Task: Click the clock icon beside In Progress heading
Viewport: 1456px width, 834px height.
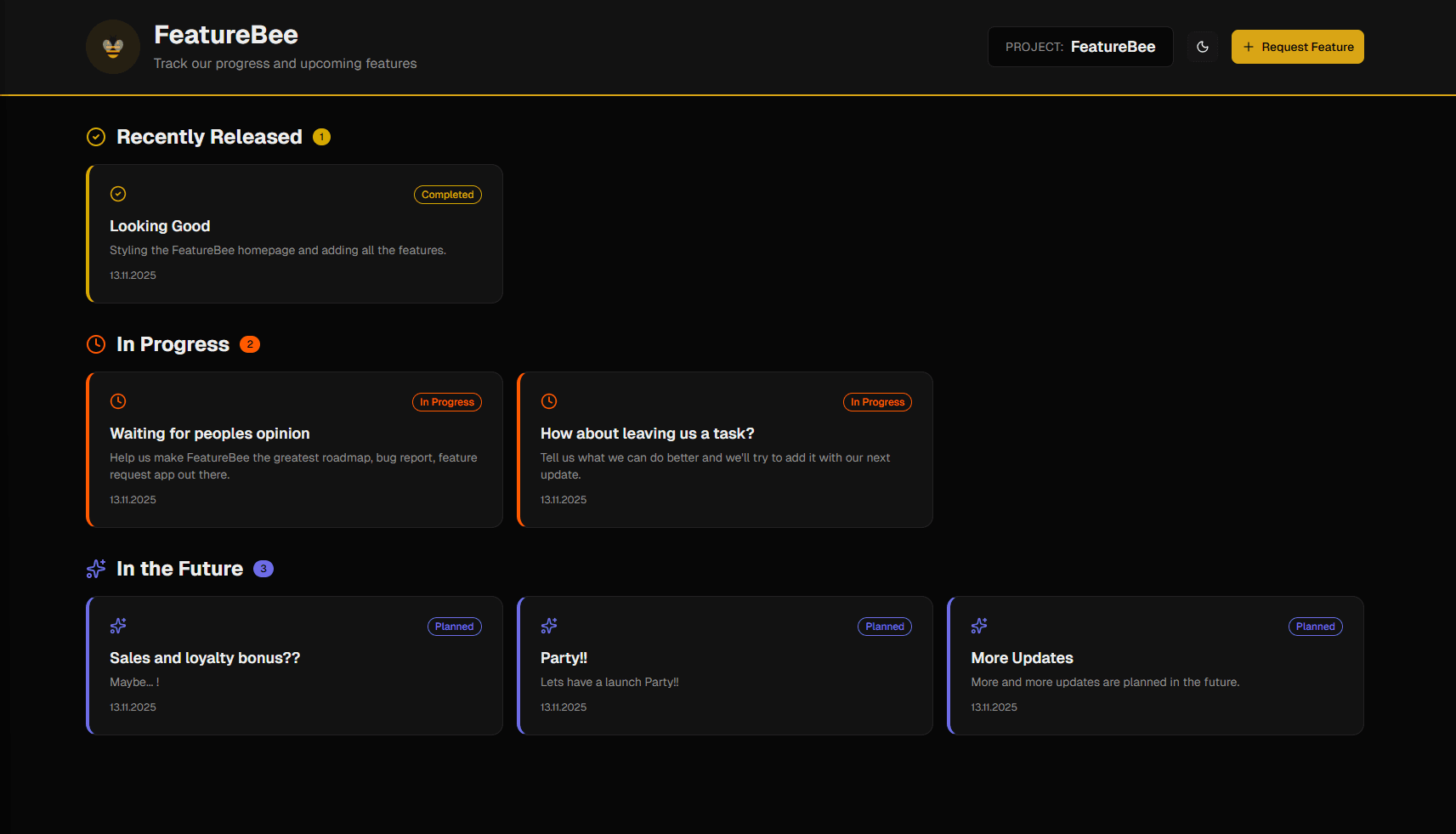Action: [x=96, y=344]
